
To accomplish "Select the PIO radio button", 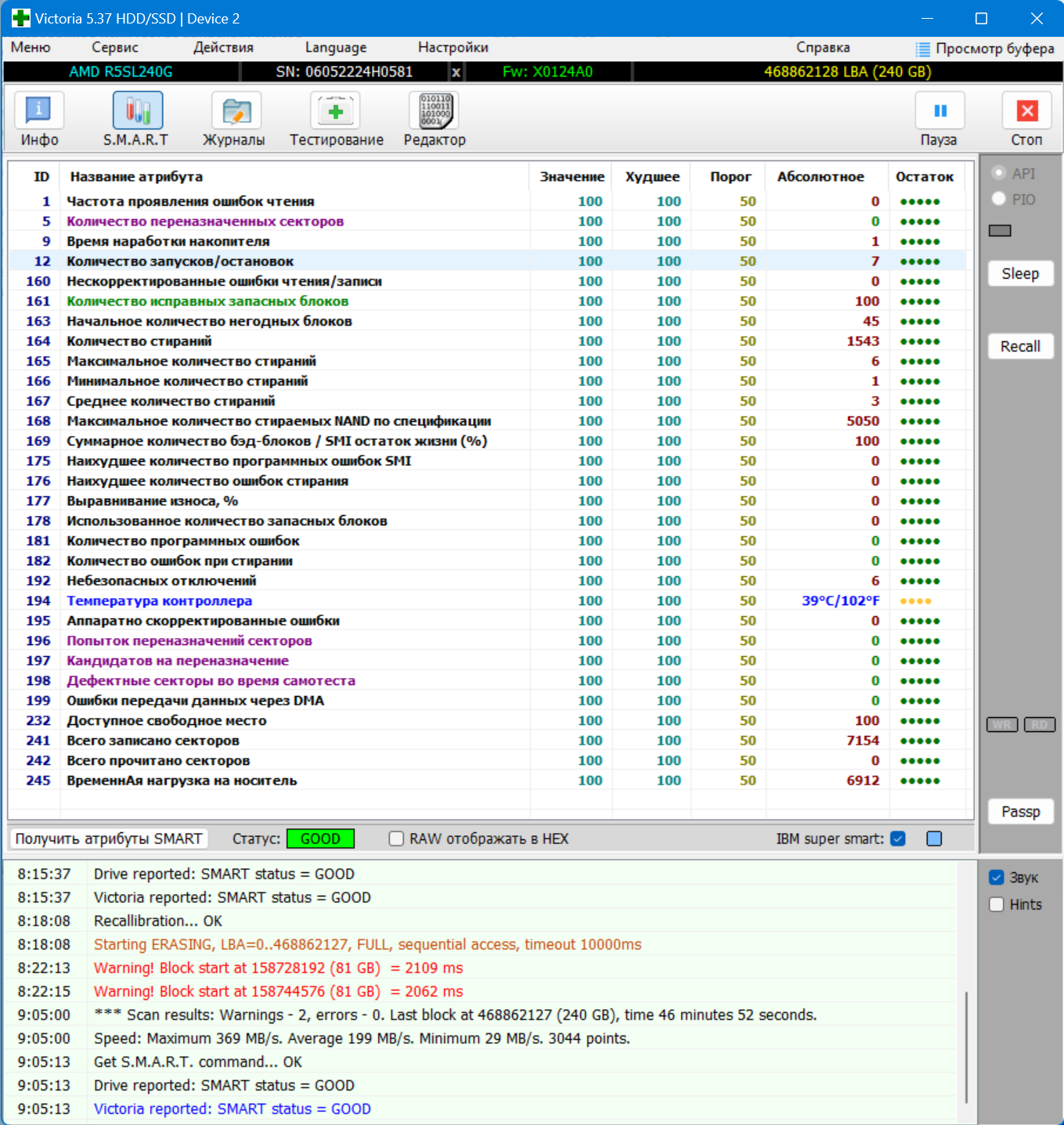I will tap(999, 199).
